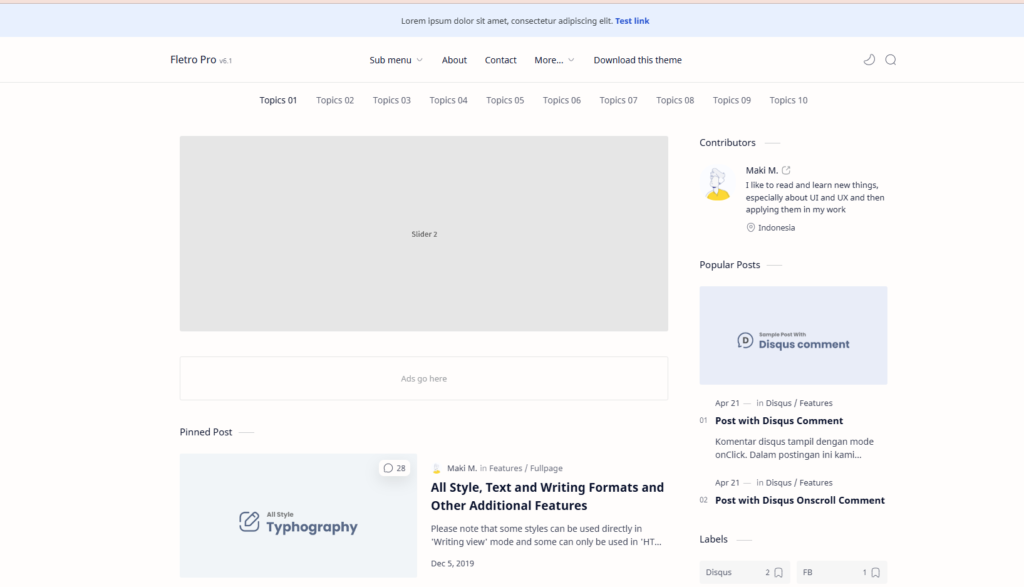Click the Pinned Post heading
Screen dimensions: 1024x587
point(206,432)
